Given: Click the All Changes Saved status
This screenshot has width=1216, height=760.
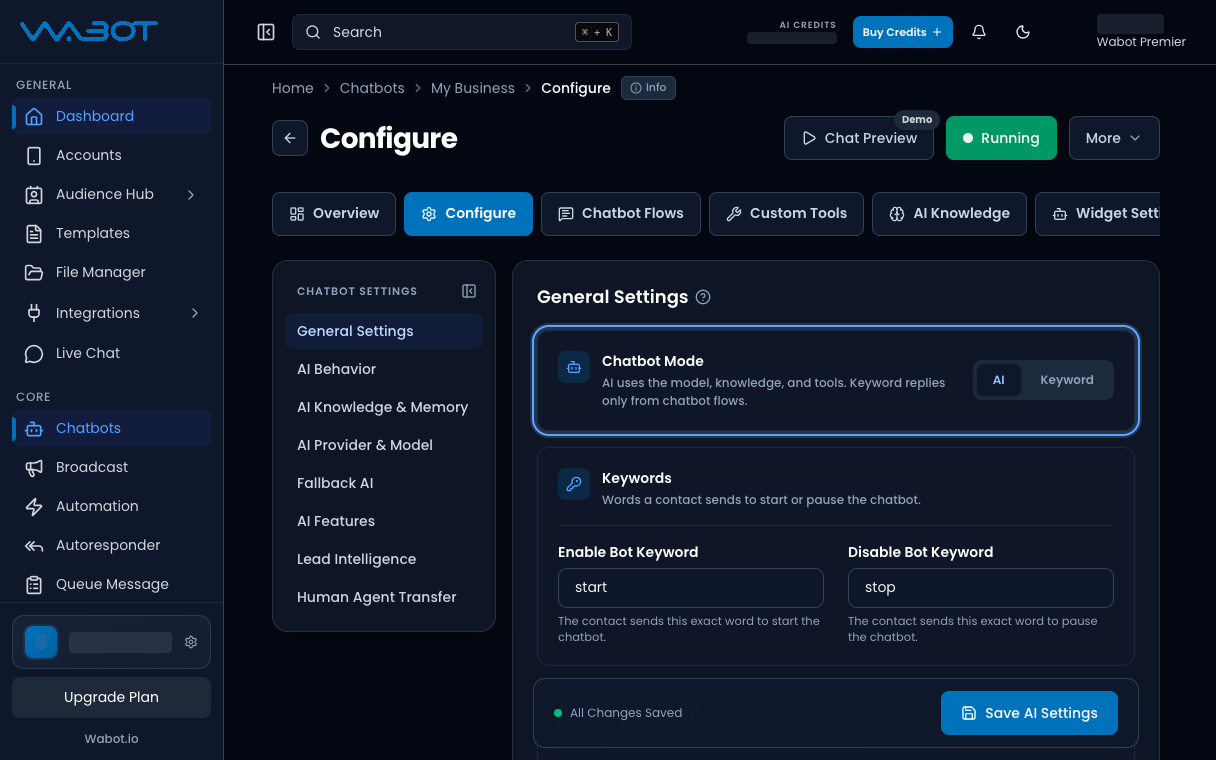Looking at the screenshot, I should (618, 713).
